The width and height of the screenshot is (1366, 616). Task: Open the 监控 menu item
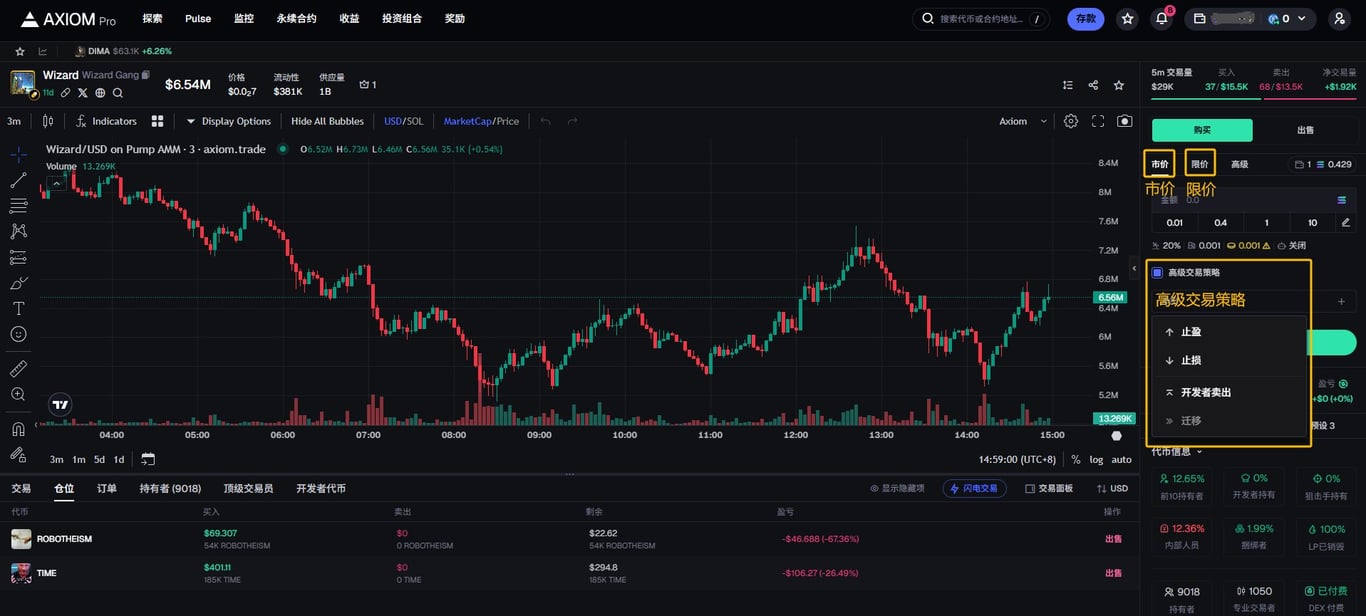[244, 18]
